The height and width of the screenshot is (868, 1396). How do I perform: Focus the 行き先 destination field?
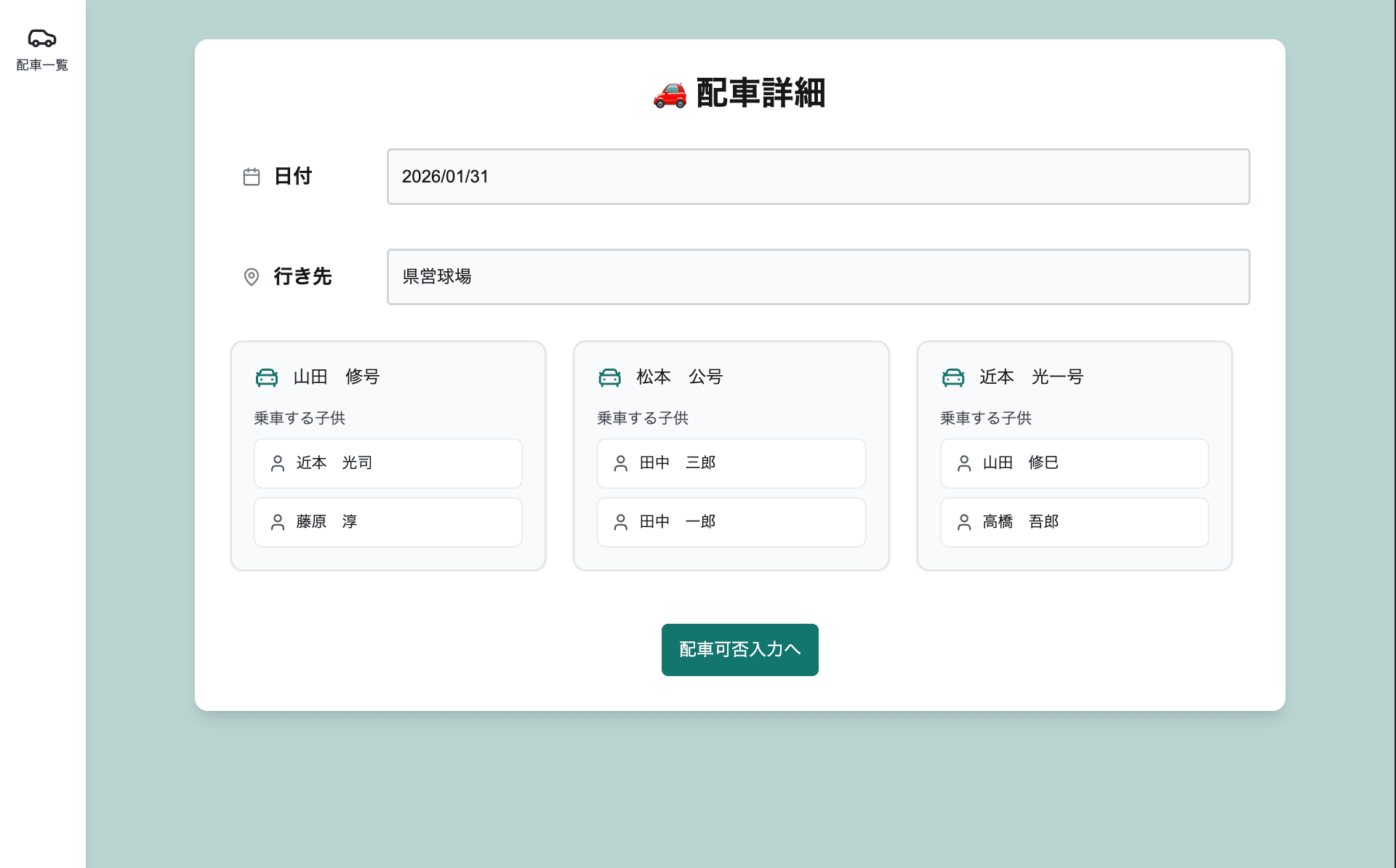[x=818, y=277]
